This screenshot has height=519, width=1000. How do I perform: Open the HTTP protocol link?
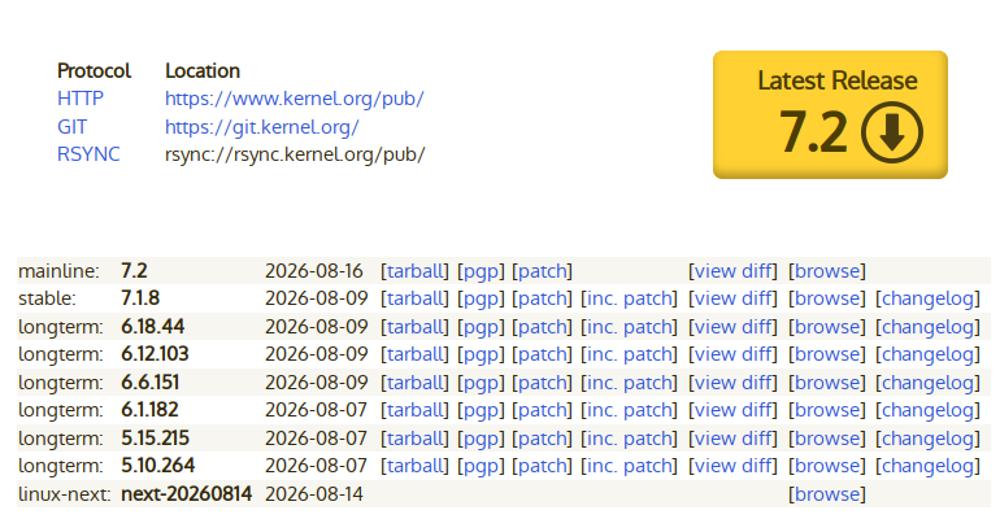coord(80,99)
